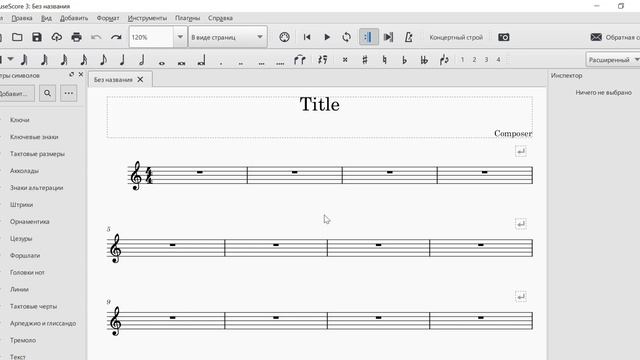Upload the score online with the cloud icon

(x=56, y=37)
